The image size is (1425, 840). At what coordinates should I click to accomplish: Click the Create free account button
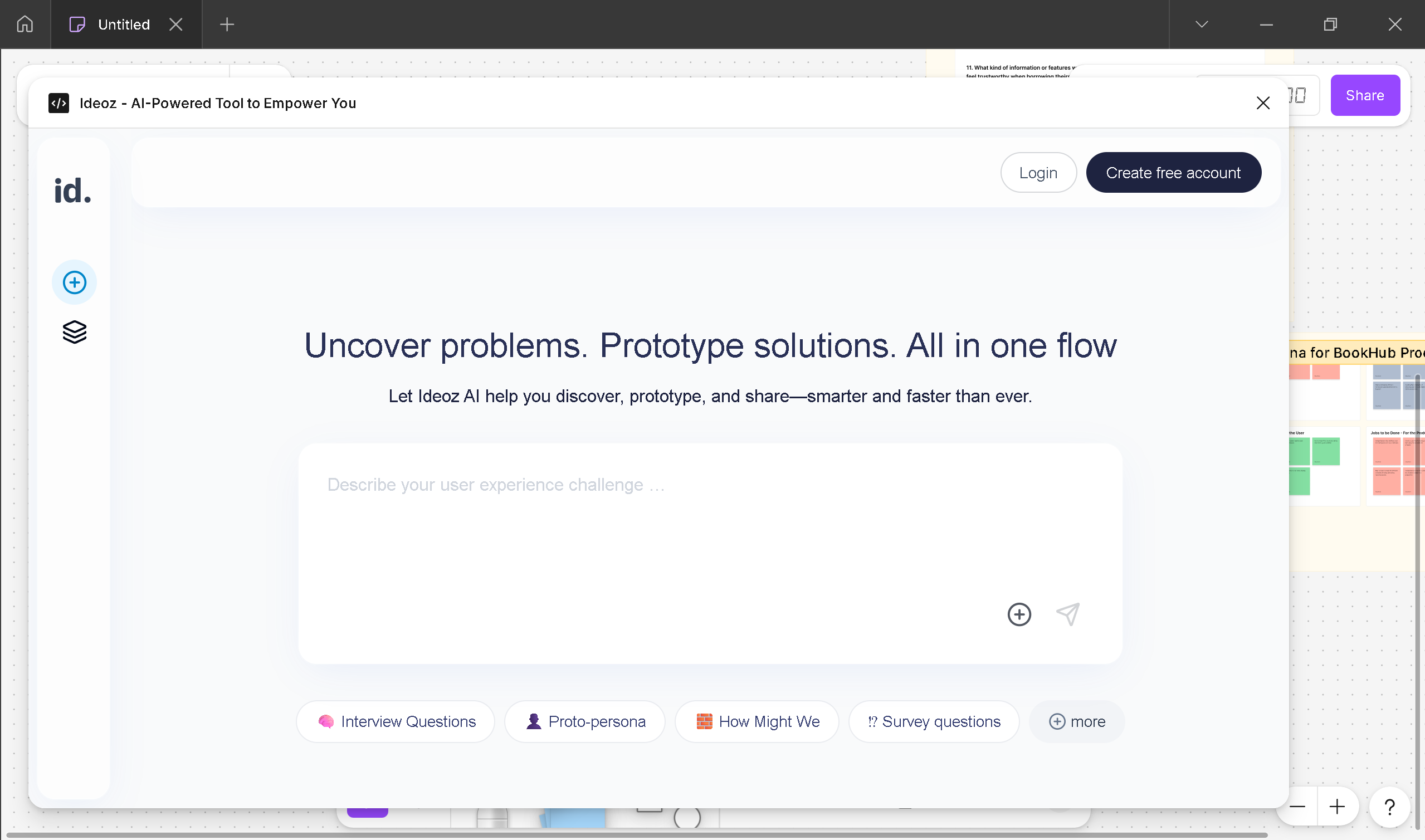click(x=1173, y=173)
